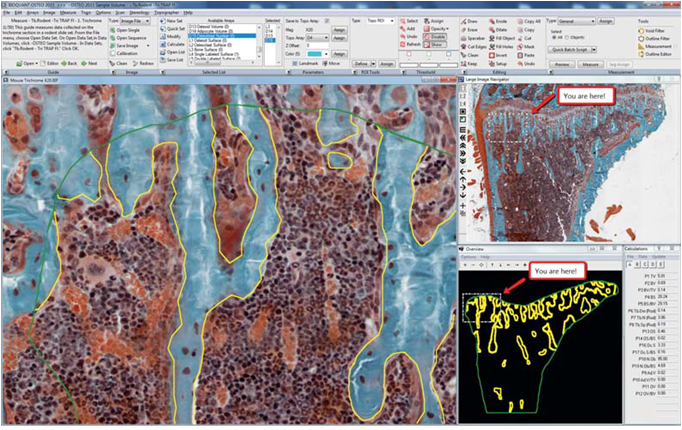Select the Draw editing tool
This screenshot has width=682, height=430.
(463, 20)
